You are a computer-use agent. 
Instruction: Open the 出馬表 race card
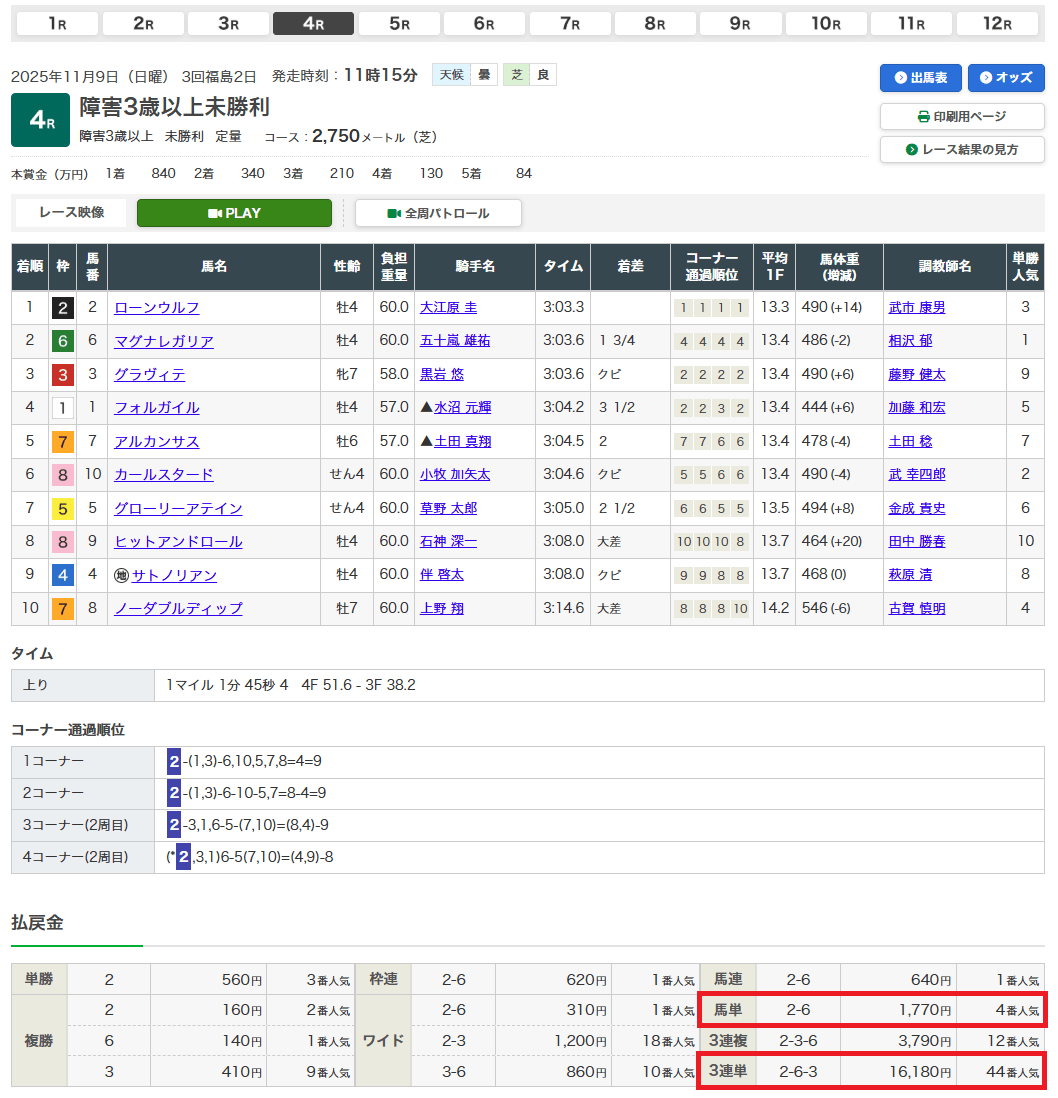920,78
